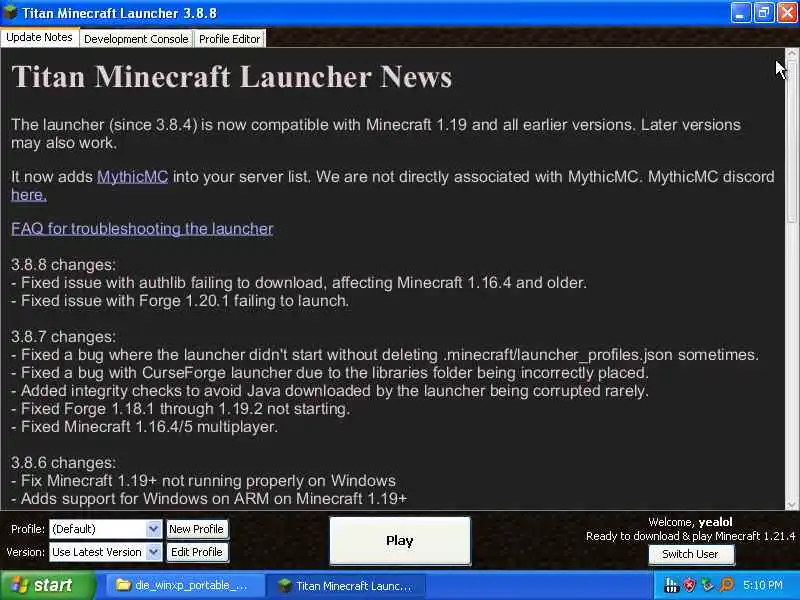Click the Edit Profile button
Viewport: 800px width, 600px height.
[196, 552]
